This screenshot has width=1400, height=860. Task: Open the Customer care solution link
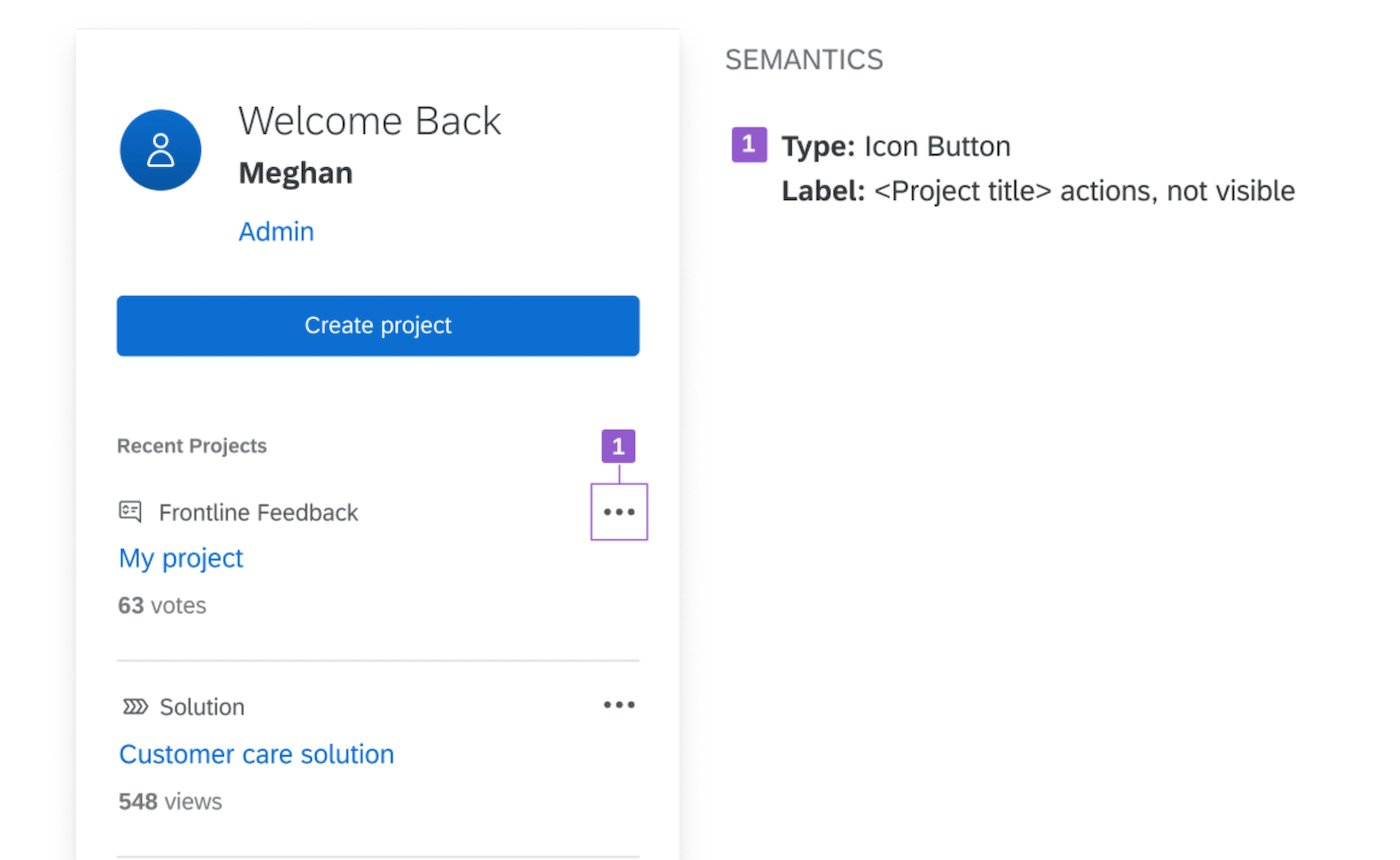click(256, 754)
